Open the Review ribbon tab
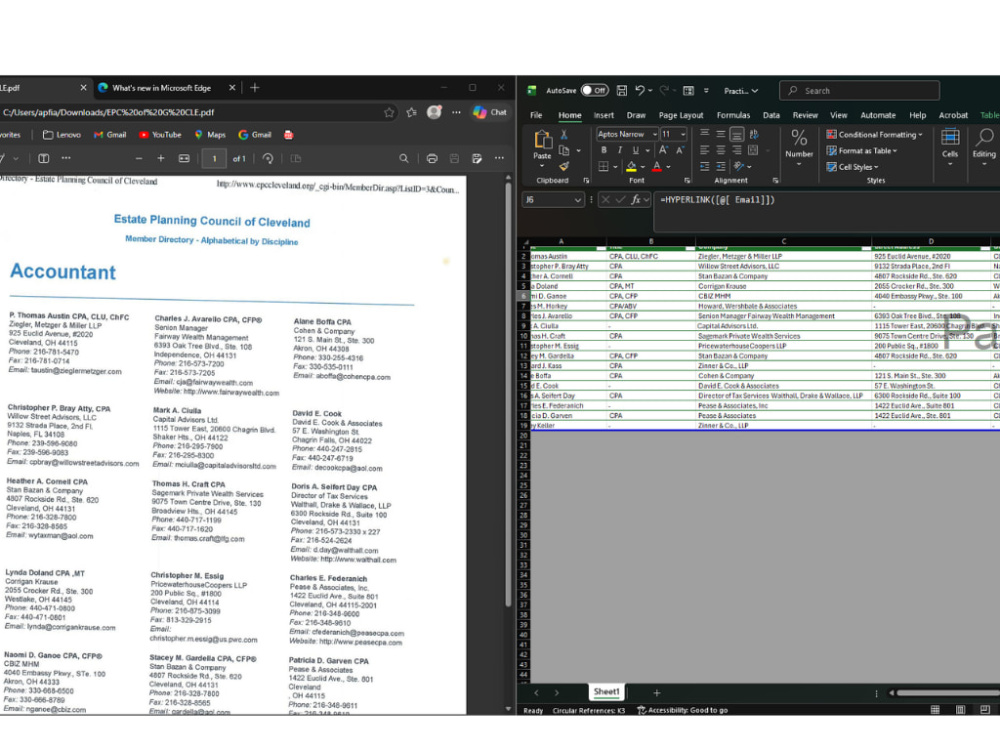Viewport: 1000px width, 750px height. point(805,115)
